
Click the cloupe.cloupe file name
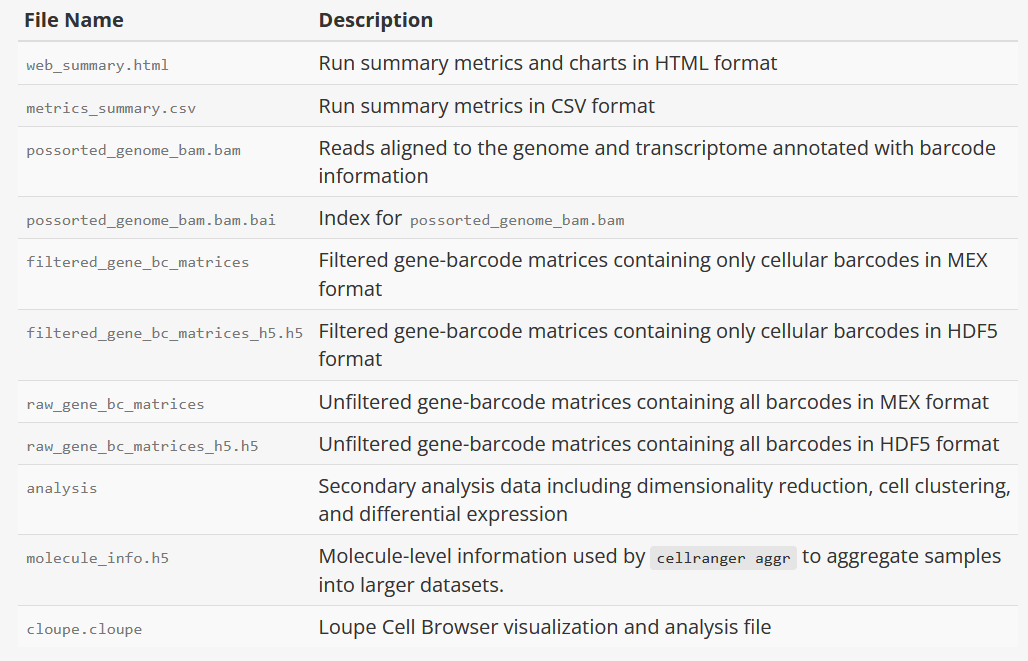(x=84, y=630)
